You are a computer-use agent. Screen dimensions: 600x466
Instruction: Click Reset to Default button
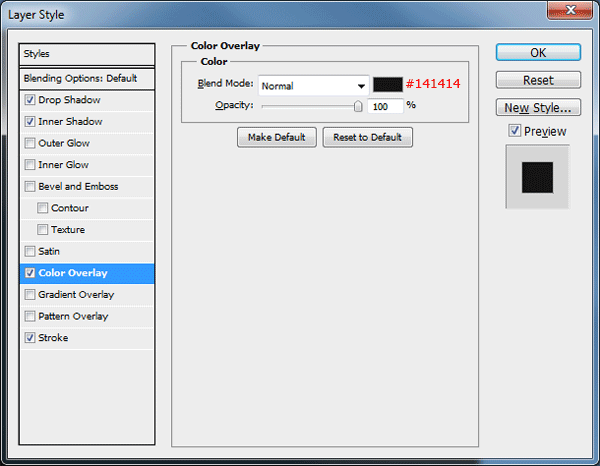pyautogui.click(x=367, y=137)
